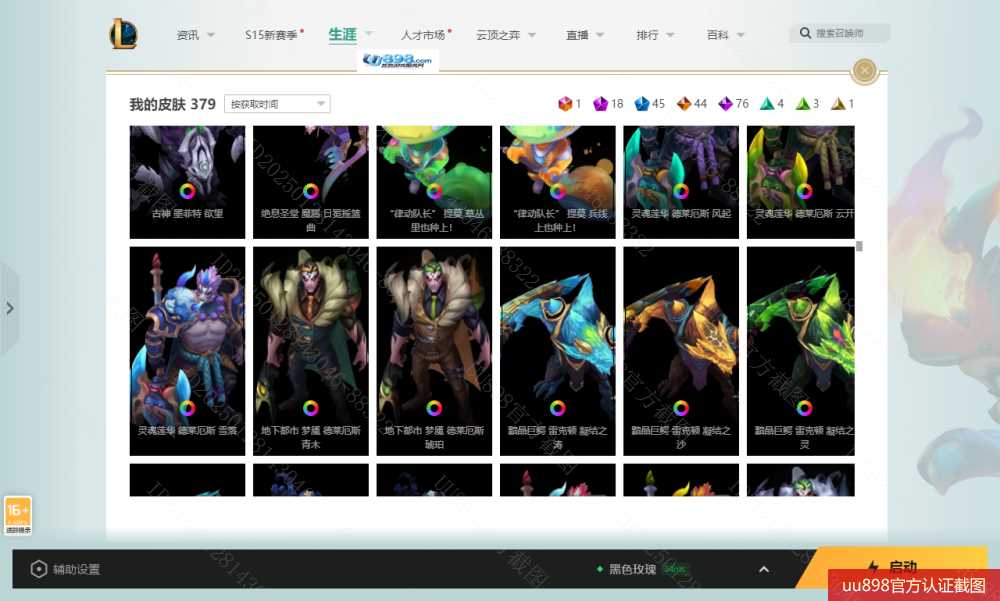Open the 雷克顿 凝结之沙 skin thumbnail
The height and width of the screenshot is (601, 1000).
(681, 351)
